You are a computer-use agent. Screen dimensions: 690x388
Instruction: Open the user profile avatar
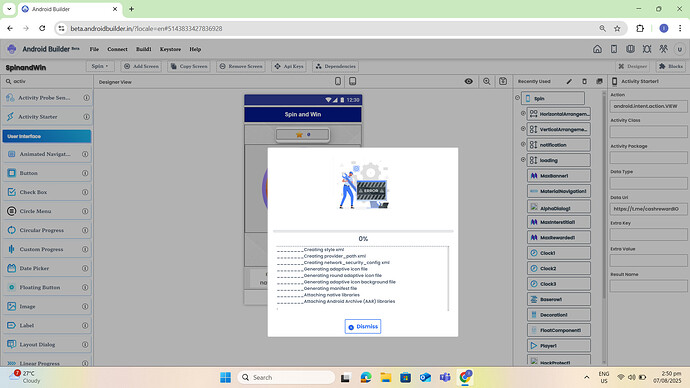coord(680,49)
